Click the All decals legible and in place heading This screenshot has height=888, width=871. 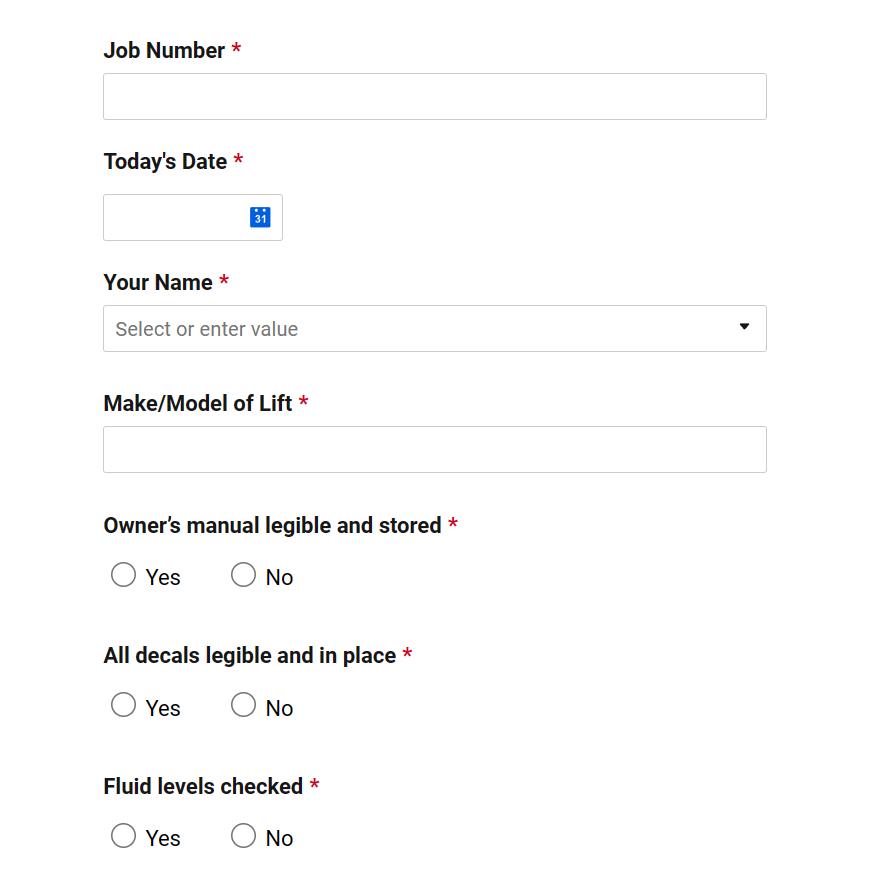coord(250,656)
